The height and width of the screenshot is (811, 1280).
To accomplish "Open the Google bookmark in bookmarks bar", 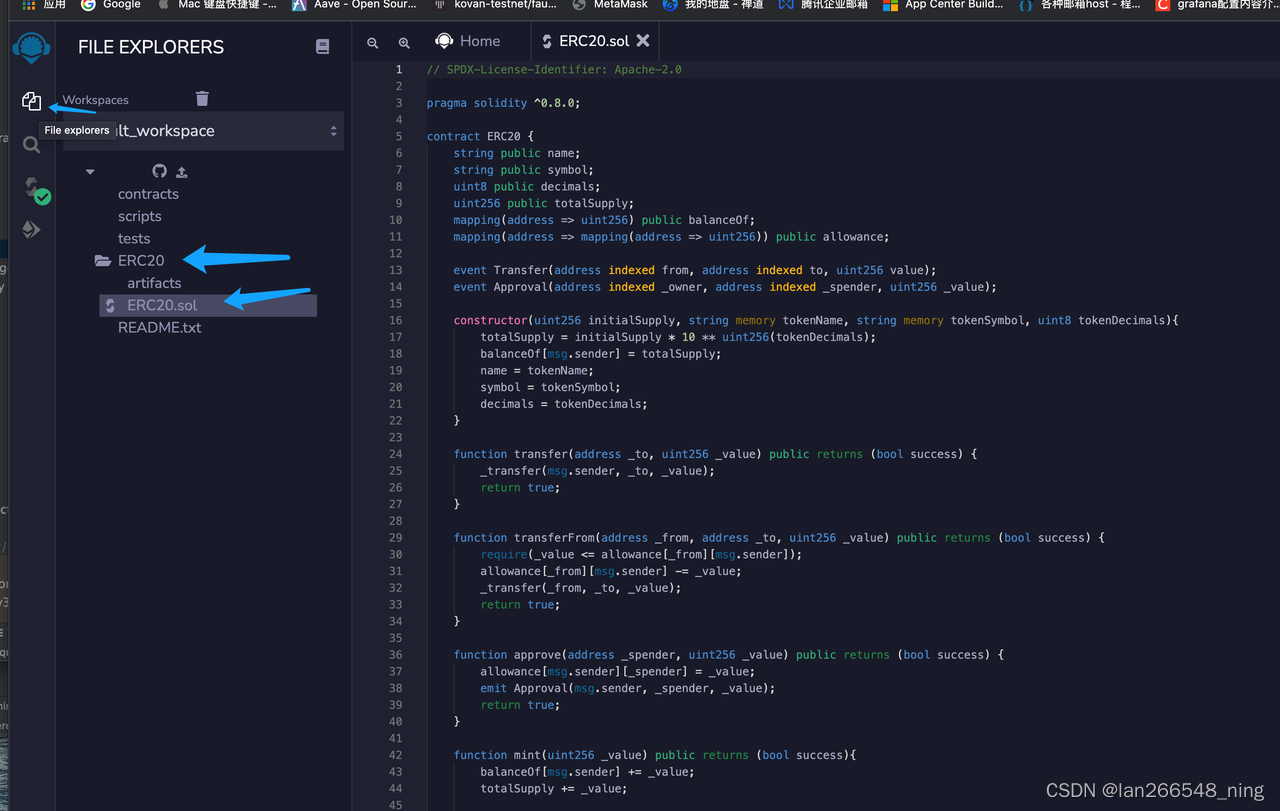I will 110,5.
